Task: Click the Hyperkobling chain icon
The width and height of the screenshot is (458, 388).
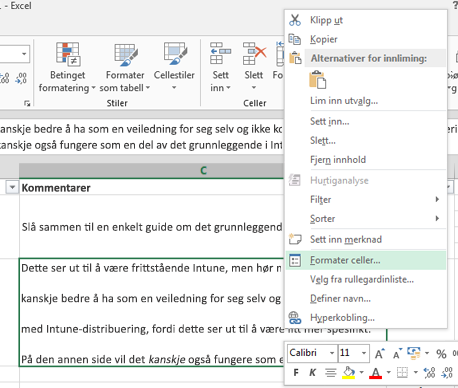Action: pos(295,317)
